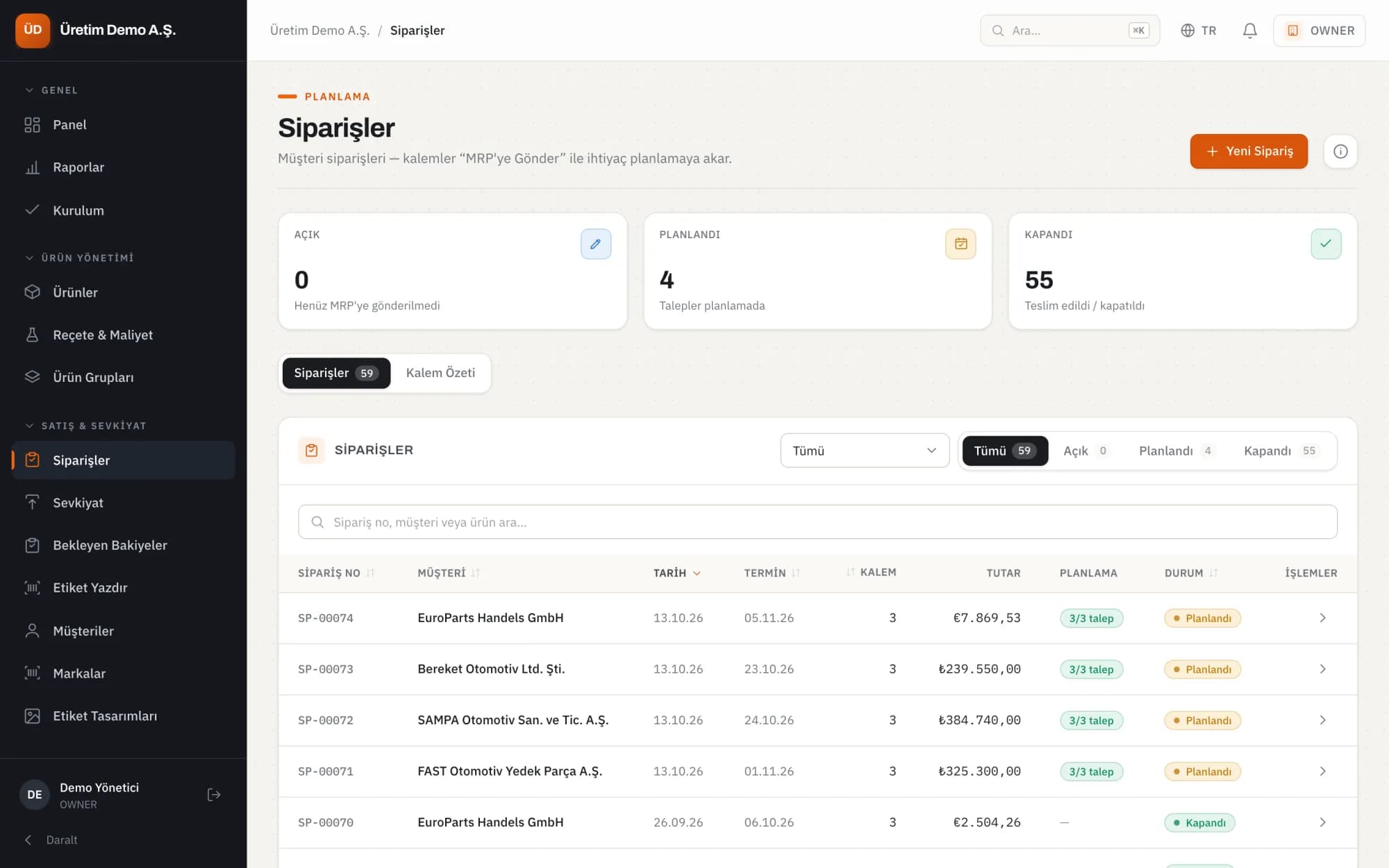Screen dimensions: 1389x868
Task: Open order SP-00074 row chevron
Action: point(1322,618)
